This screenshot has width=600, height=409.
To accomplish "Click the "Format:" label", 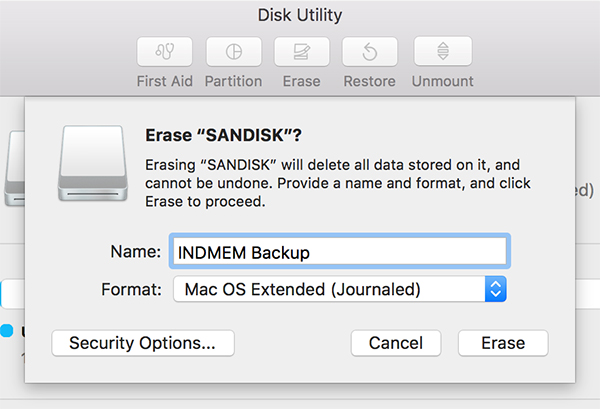I will (131, 290).
